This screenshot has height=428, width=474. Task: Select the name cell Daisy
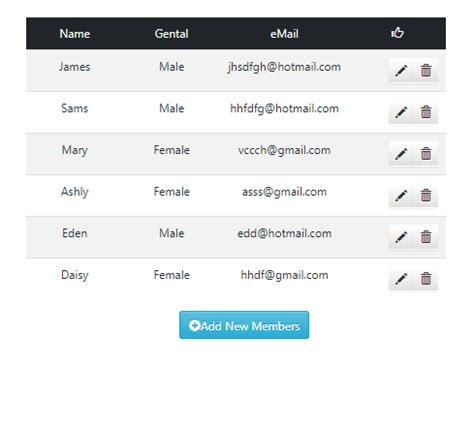tap(75, 275)
